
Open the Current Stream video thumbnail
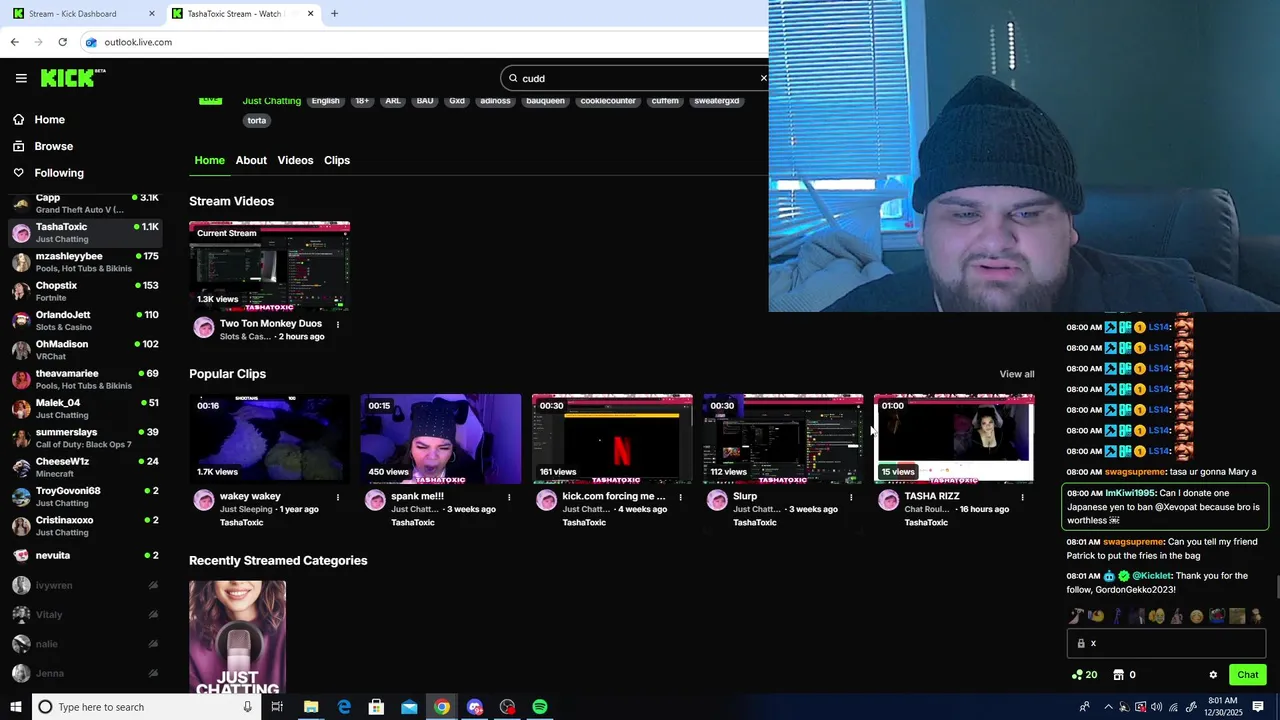pyautogui.click(x=269, y=266)
